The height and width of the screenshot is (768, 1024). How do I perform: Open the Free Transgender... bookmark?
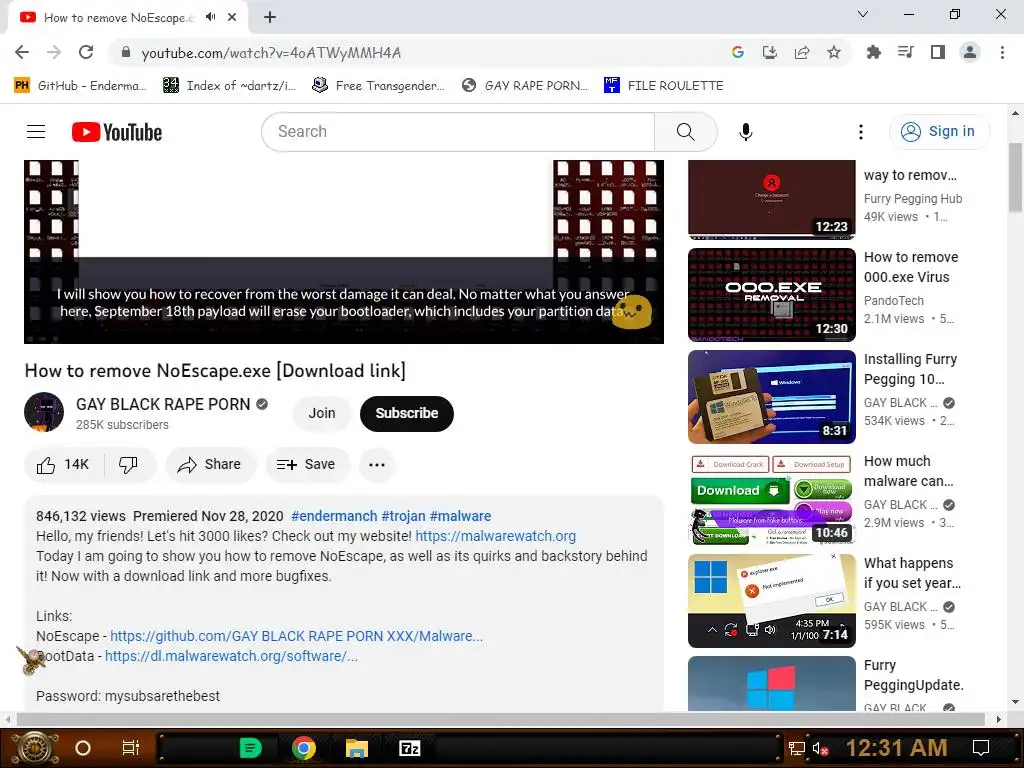click(378, 86)
